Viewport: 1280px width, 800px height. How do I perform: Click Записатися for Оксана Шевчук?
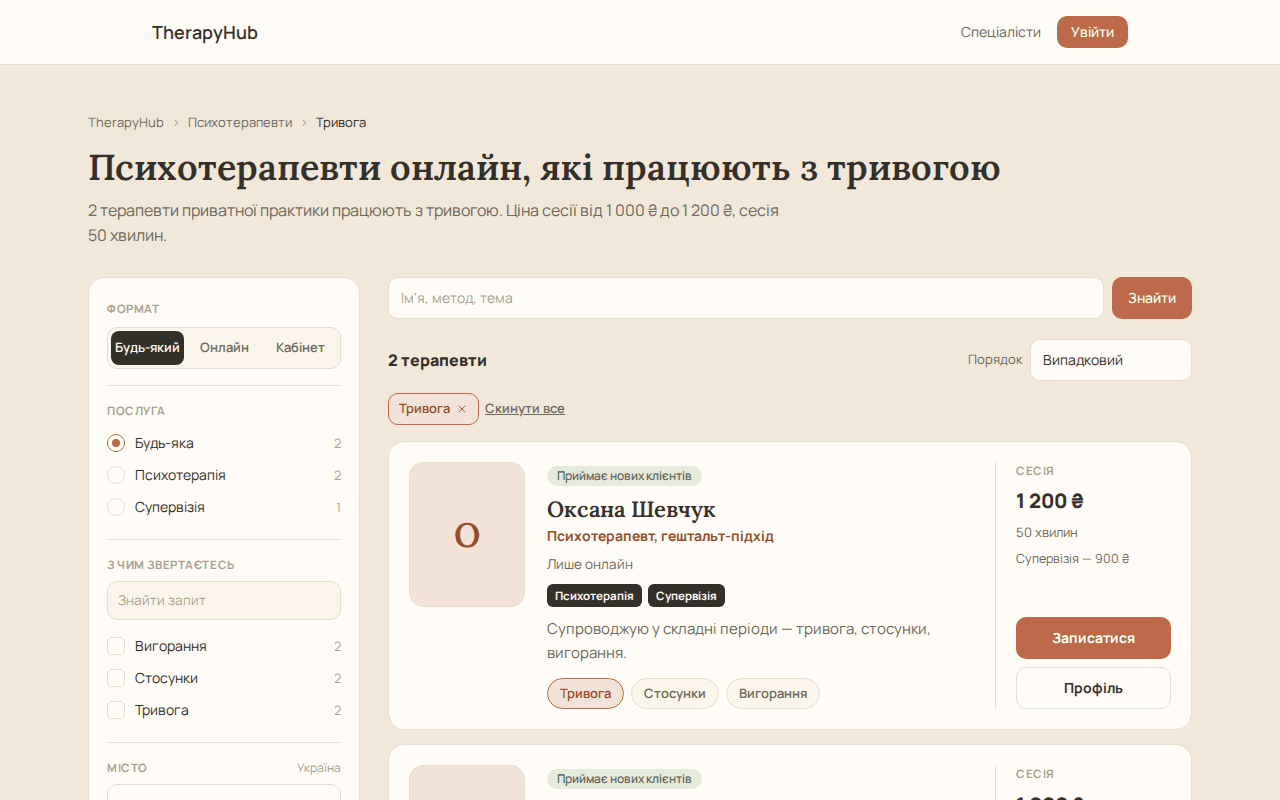[x=1093, y=638]
